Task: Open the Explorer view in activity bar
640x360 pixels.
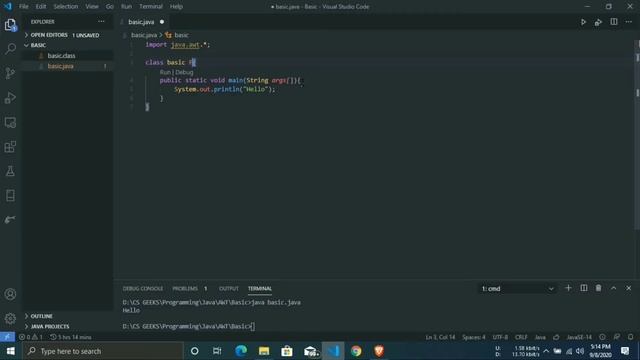Action: click(x=10, y=25)
